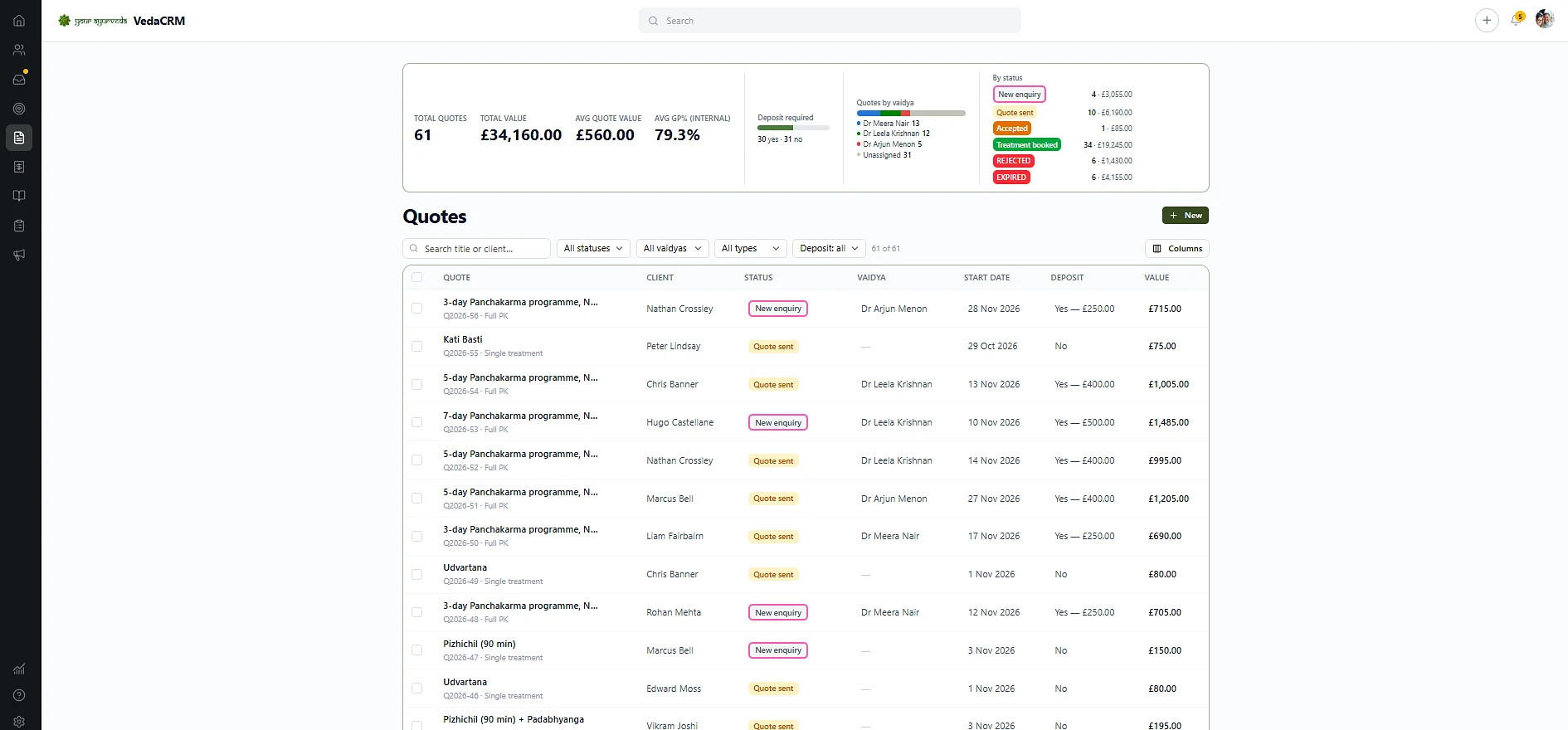Check the box for quote Q2026-49 Udvartana
The height and width of the screenshot is (730, 1568).
coord(417,575)
